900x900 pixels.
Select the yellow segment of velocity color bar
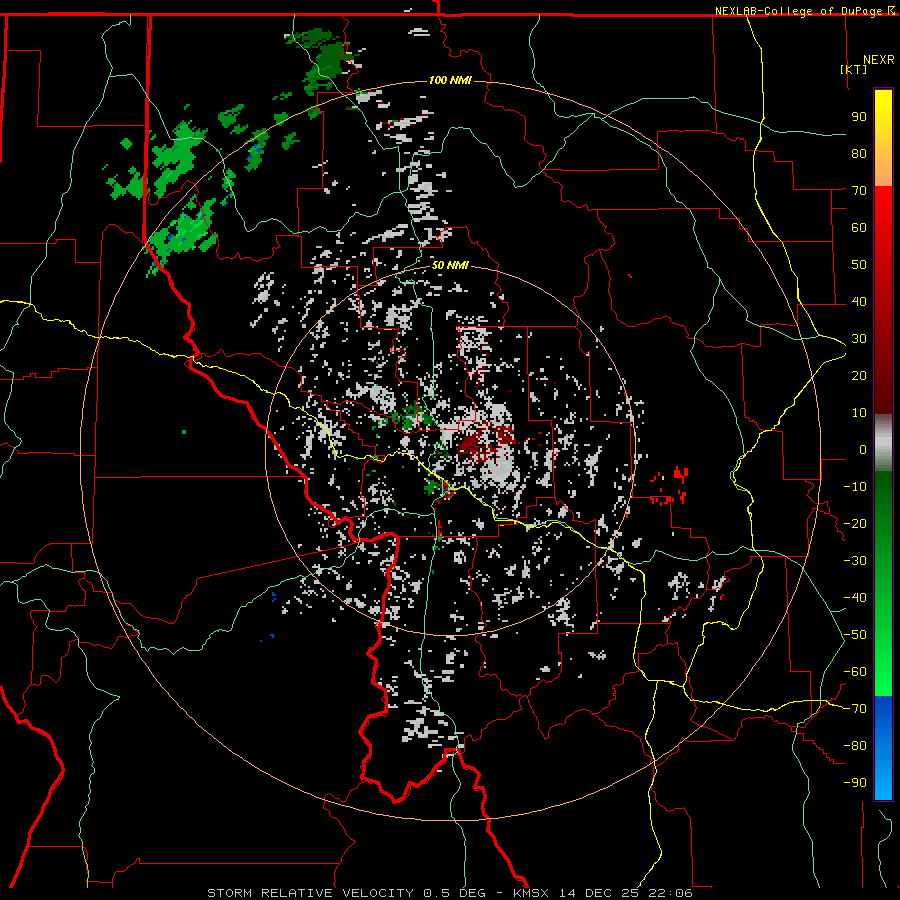(x=883, y=138)
